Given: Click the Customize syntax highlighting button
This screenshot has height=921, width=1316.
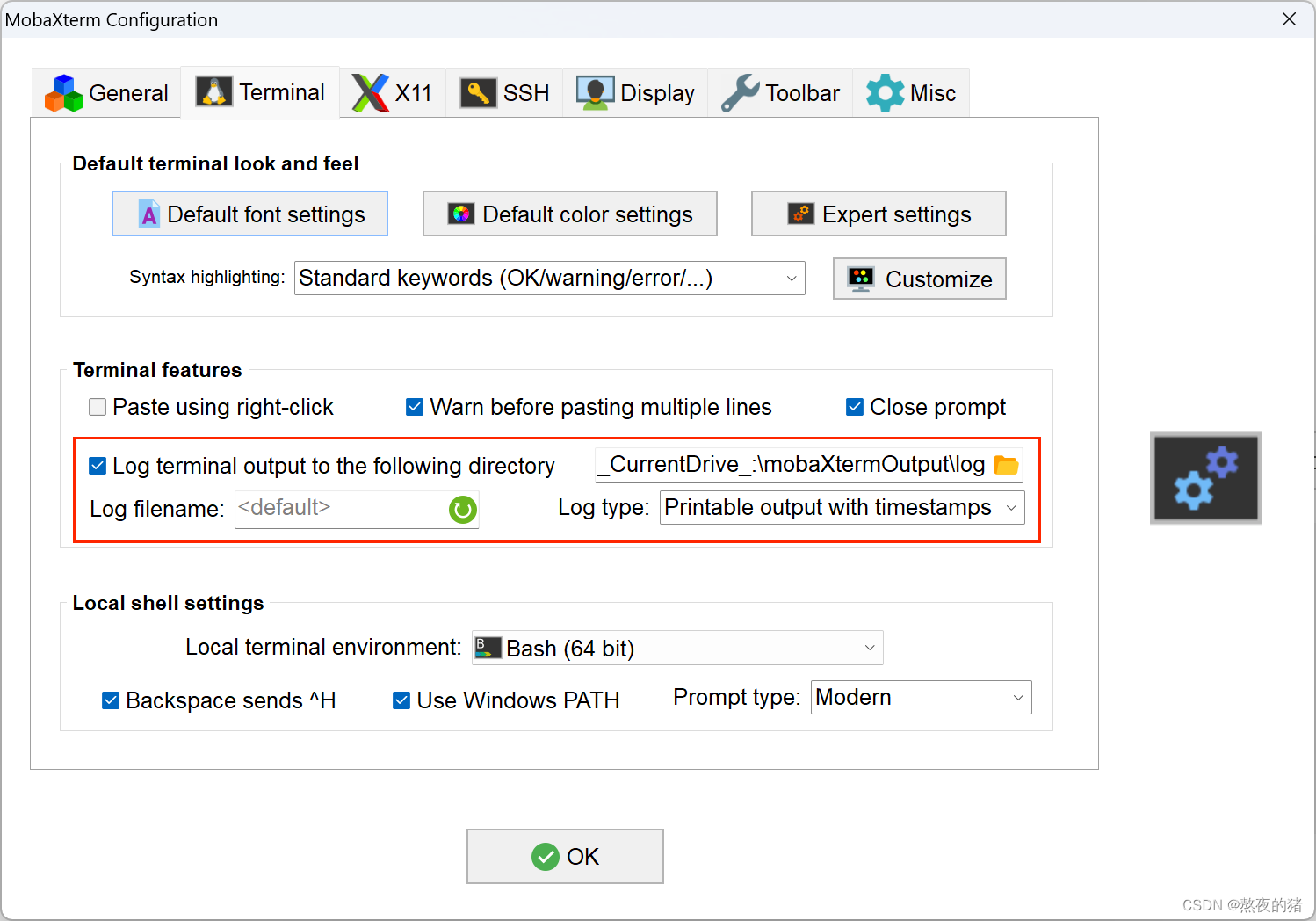Looking at the screenshot, I should pyautogui.click(x=919, y=279).
